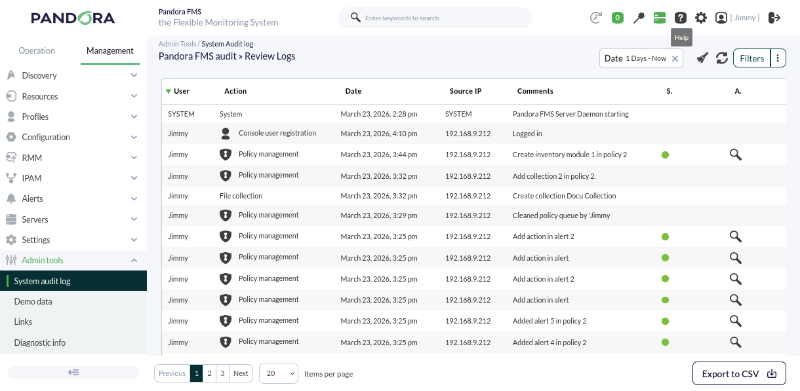Expand the Configuration menu chevron
Screen dimensions: 800x391
(x=134, y=137)
